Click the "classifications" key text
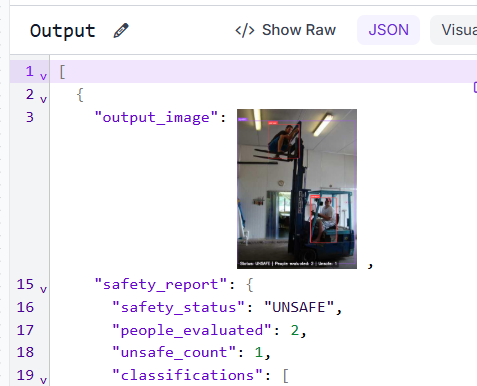 tap(187, 375)
